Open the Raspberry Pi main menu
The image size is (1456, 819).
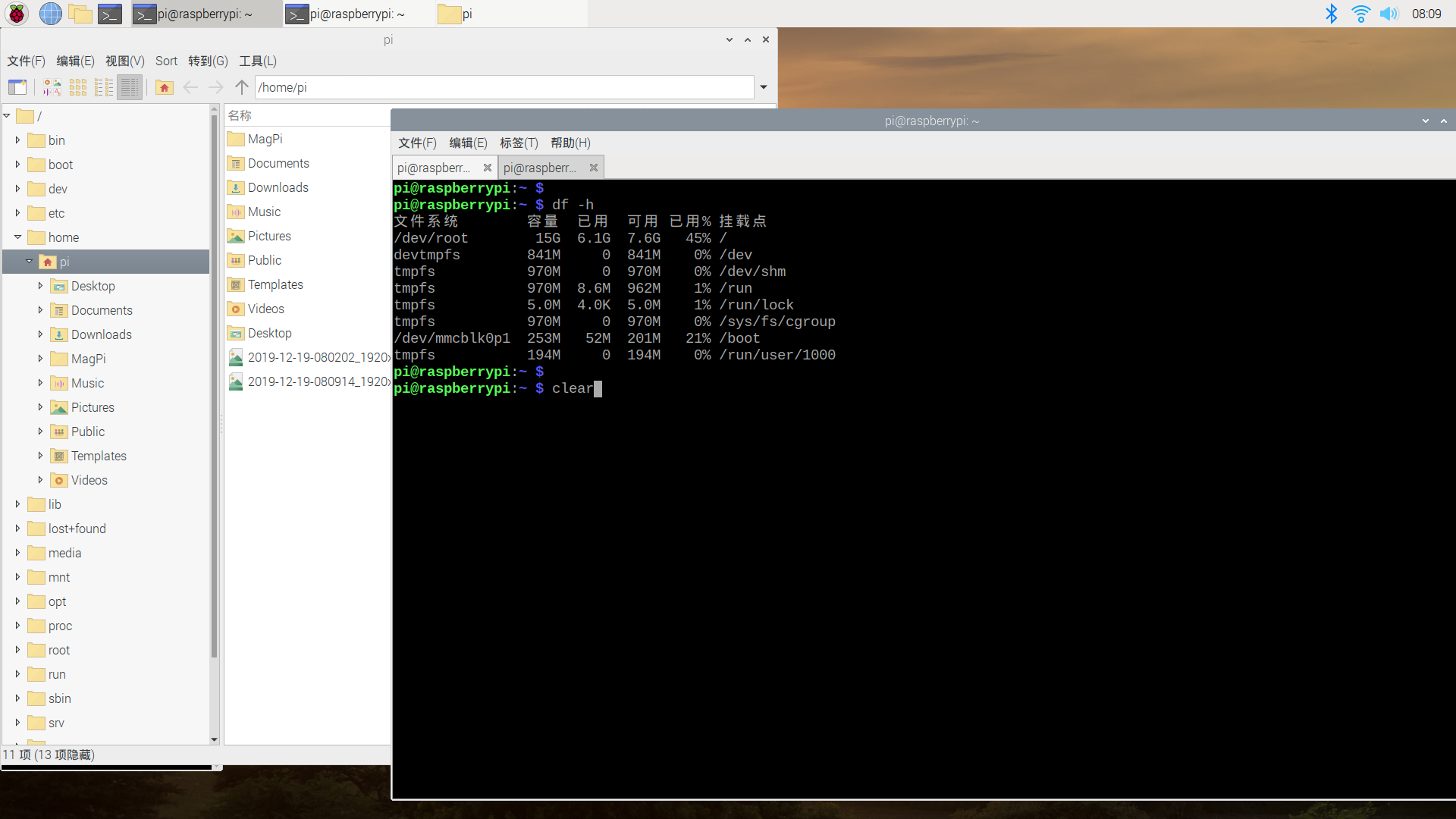[x=17, y=14]
